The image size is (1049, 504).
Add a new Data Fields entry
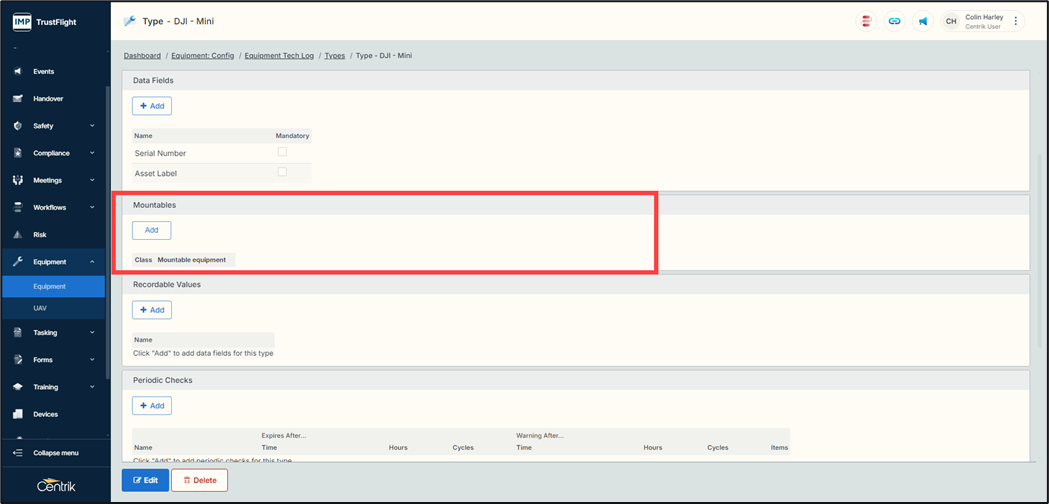point(152,106)
